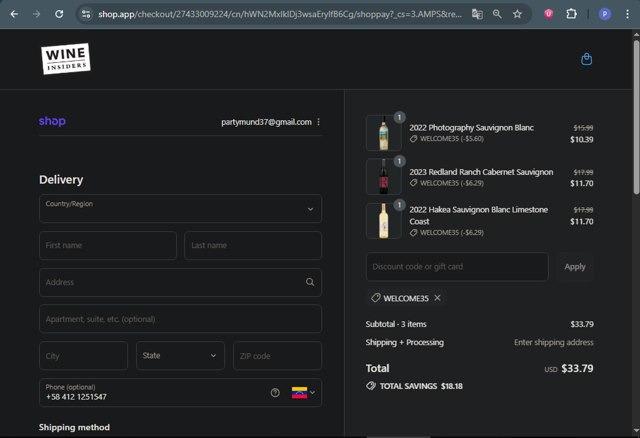
Task: Click the total price $33.79
Action: coord(577,368)
